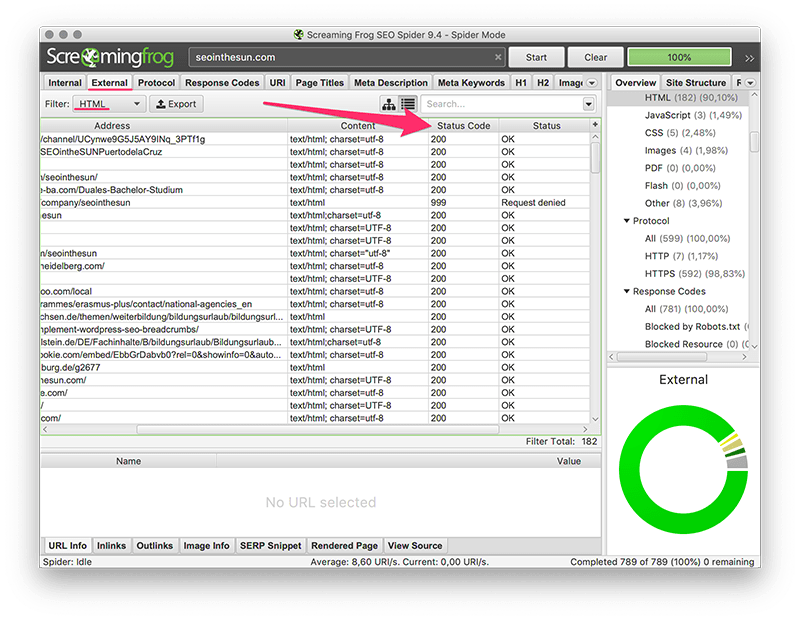The height and width of the screenshot is (620, 800).
Task: Select the erasmus-plus national-agencies_en row
Action: point(315,304)
